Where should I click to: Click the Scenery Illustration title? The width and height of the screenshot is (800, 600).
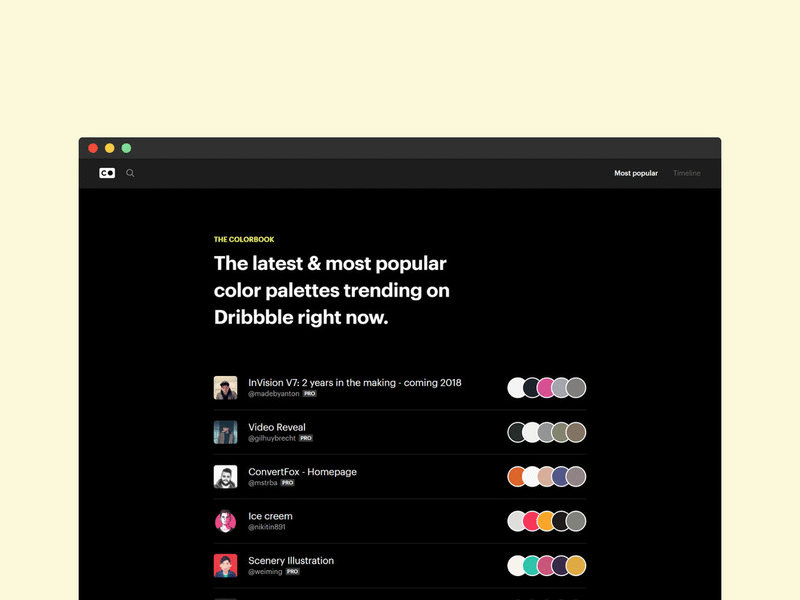[290, 558]
